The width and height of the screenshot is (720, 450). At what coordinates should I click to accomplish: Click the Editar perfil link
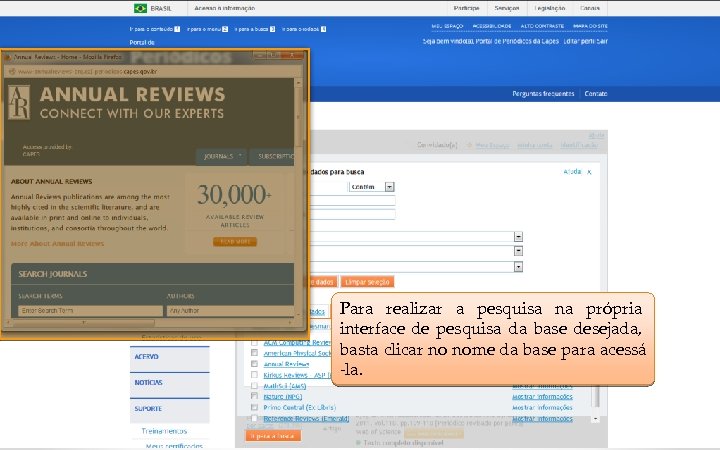pos(579,41)
